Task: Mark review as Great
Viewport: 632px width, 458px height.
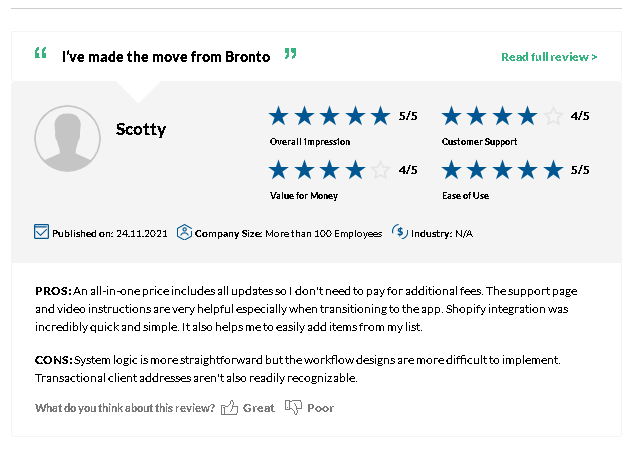Action: tap(258, 408)
